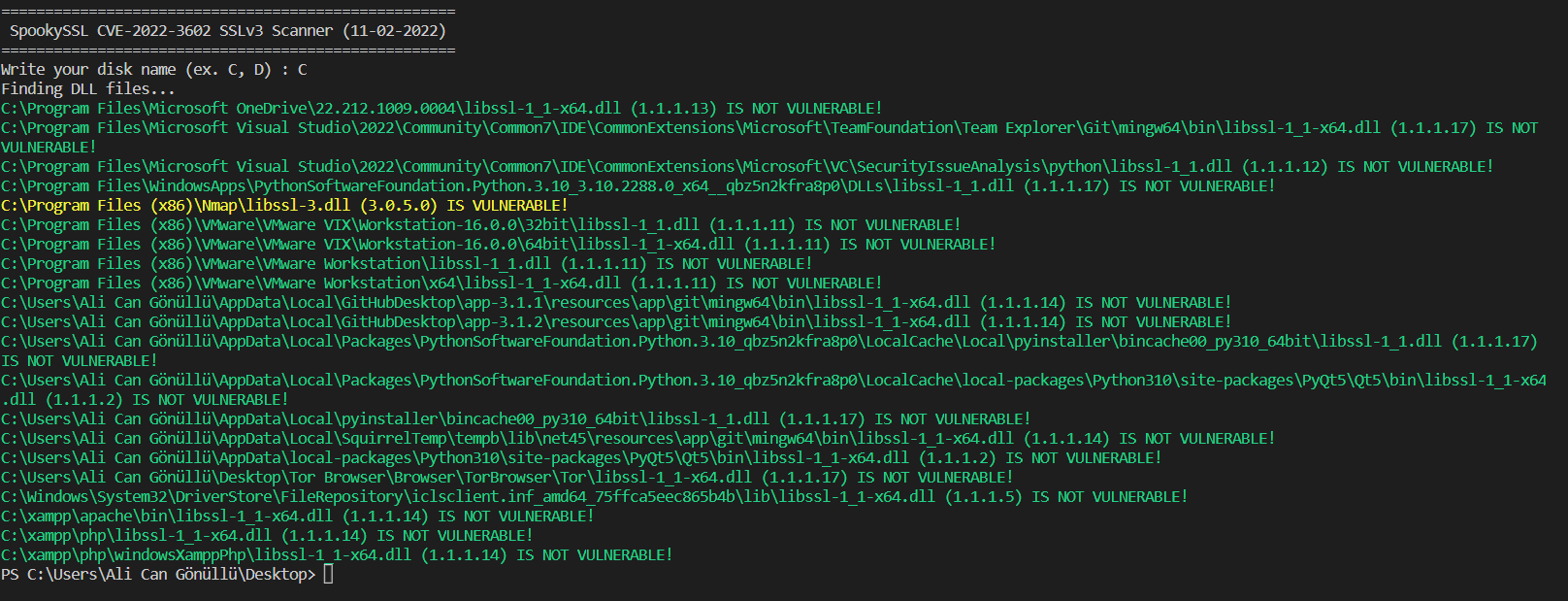Click the PowerShell prompt cursor block
This screenshot has width=1568, height=601.
pyautogui.click(x=328, y=574)
